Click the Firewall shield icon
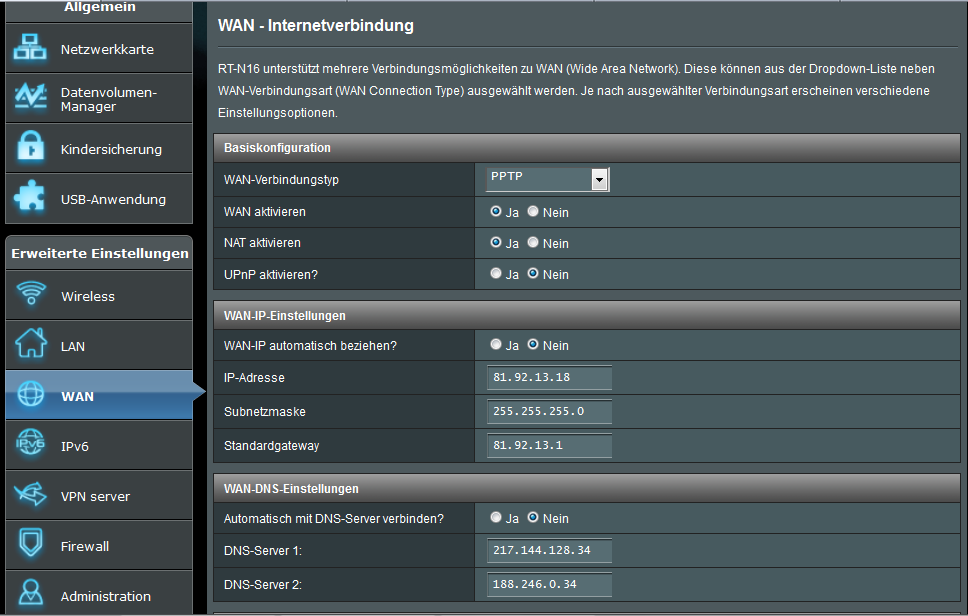Screen dimensions: 968x616 point(30,546)
